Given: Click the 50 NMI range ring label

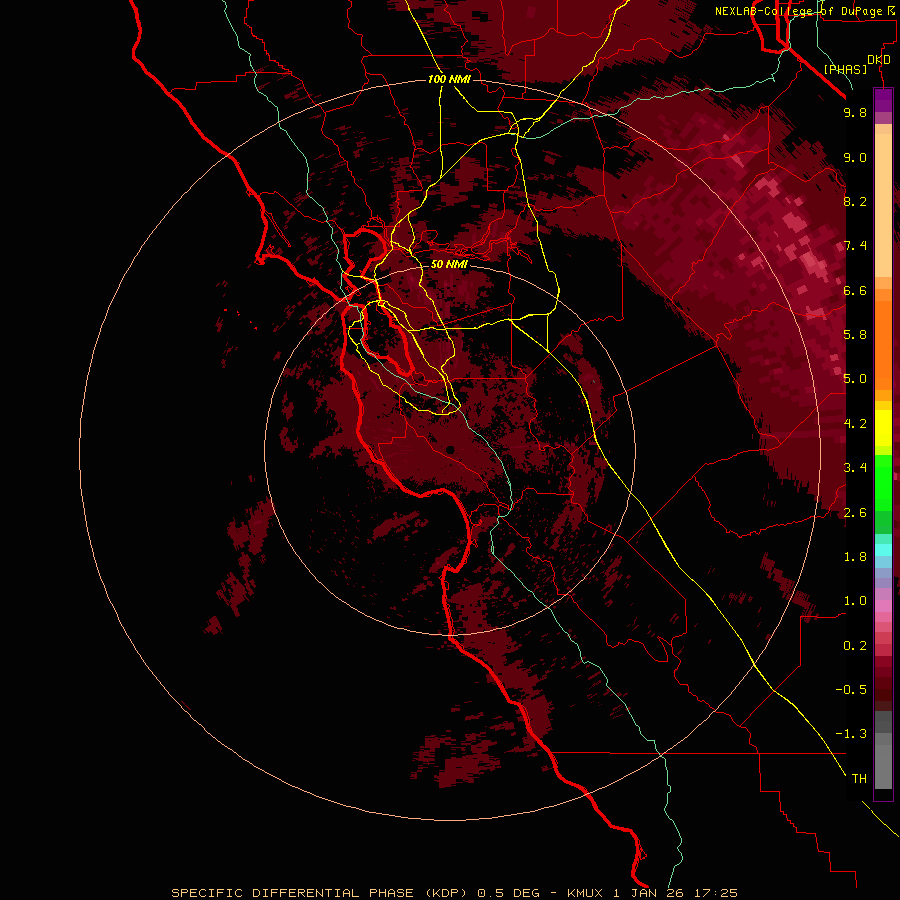Looking at the screenshot, I should 449,264.
